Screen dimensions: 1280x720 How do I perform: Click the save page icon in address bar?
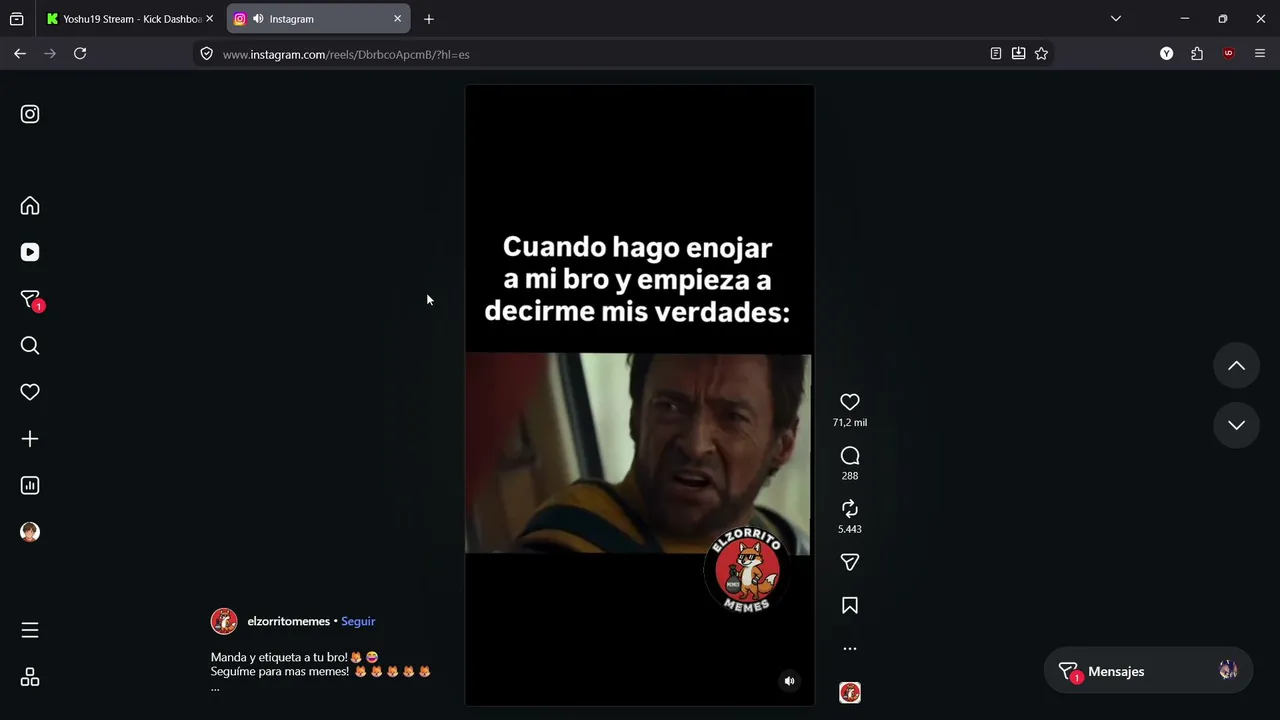(1019, 54)
